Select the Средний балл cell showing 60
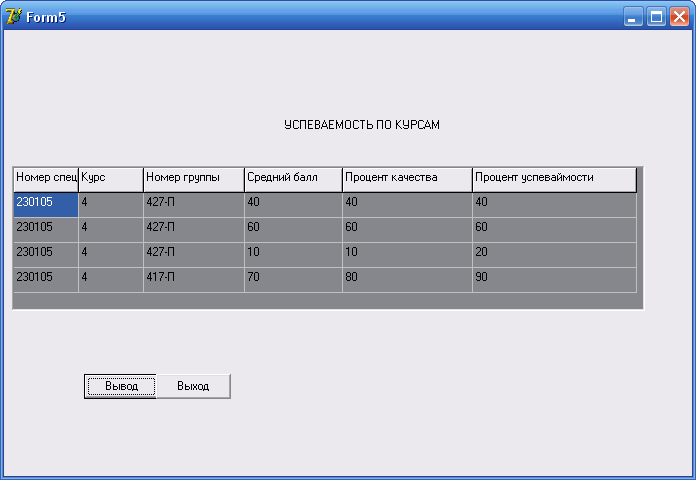696x480 pixels. (x=293, y=230)
